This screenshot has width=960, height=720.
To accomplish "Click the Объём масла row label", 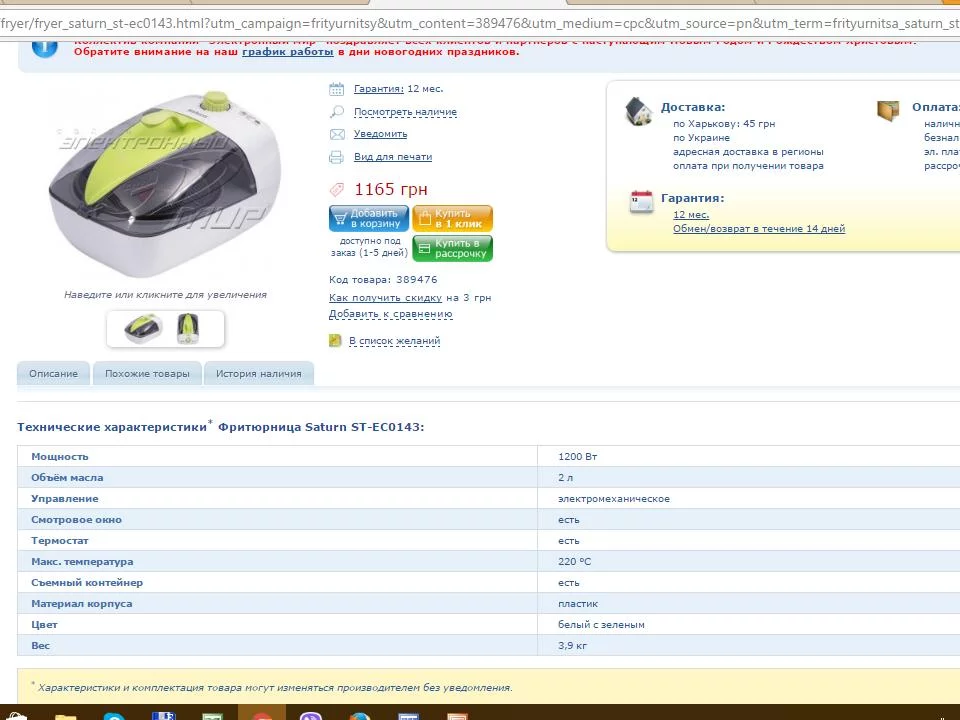I will 67,478.
